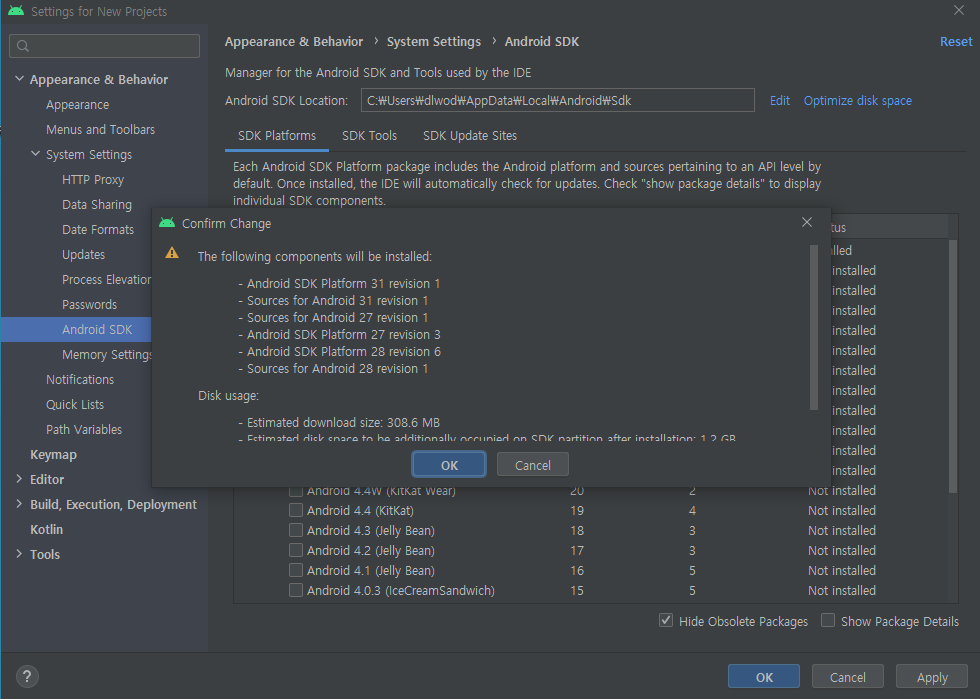Expand the Tools settings node
980x699 pixels.
(x=19, y=554)
